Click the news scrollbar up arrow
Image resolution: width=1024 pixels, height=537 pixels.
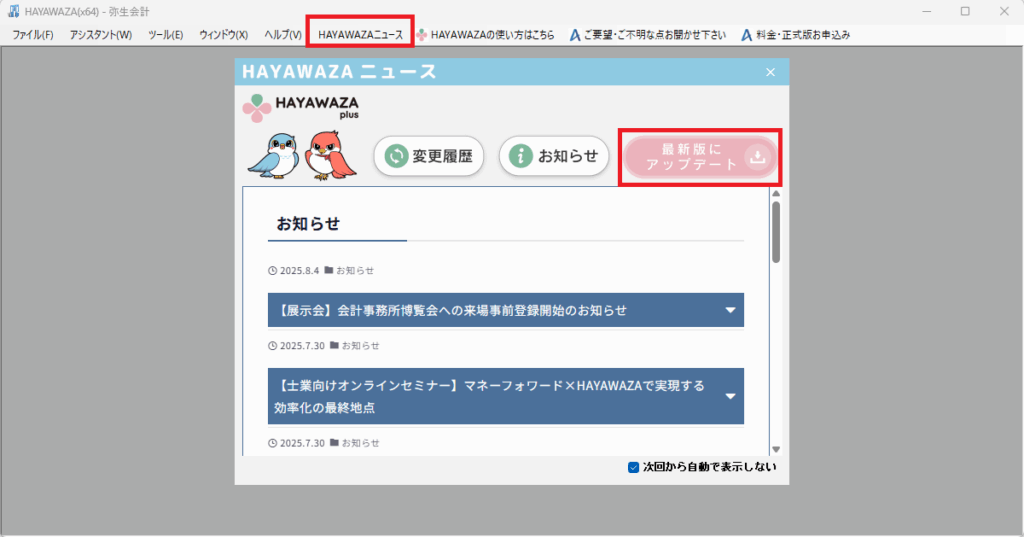[776, 193]
